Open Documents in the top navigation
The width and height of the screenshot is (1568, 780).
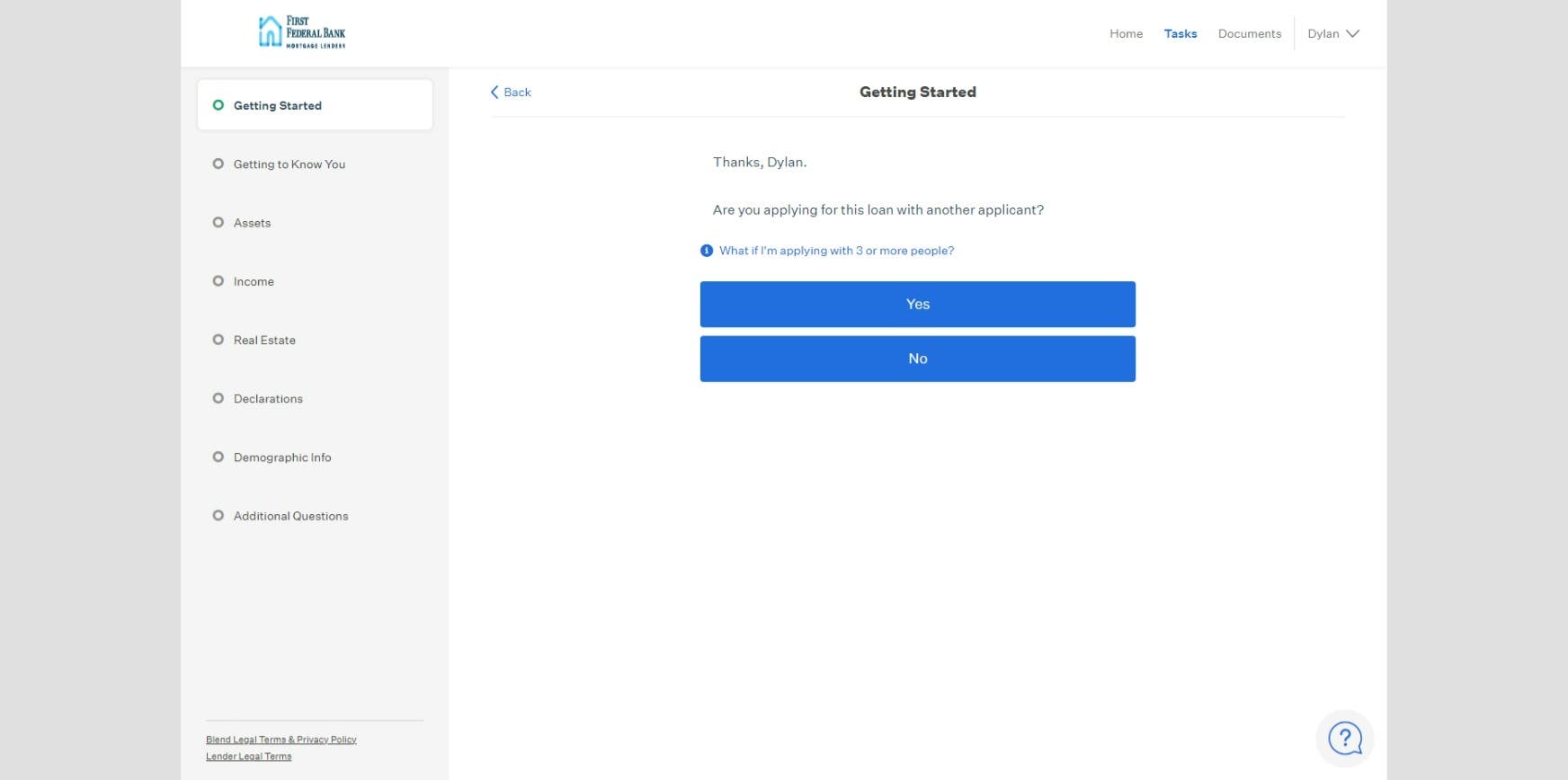point(1249,34)
